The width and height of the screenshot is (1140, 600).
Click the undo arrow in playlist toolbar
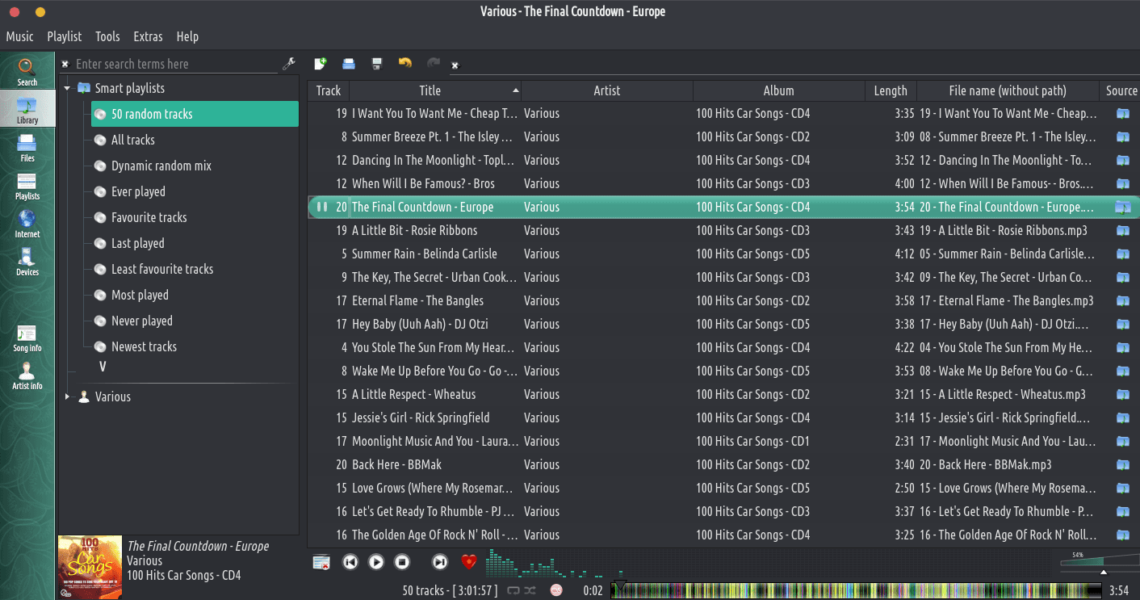405,64
